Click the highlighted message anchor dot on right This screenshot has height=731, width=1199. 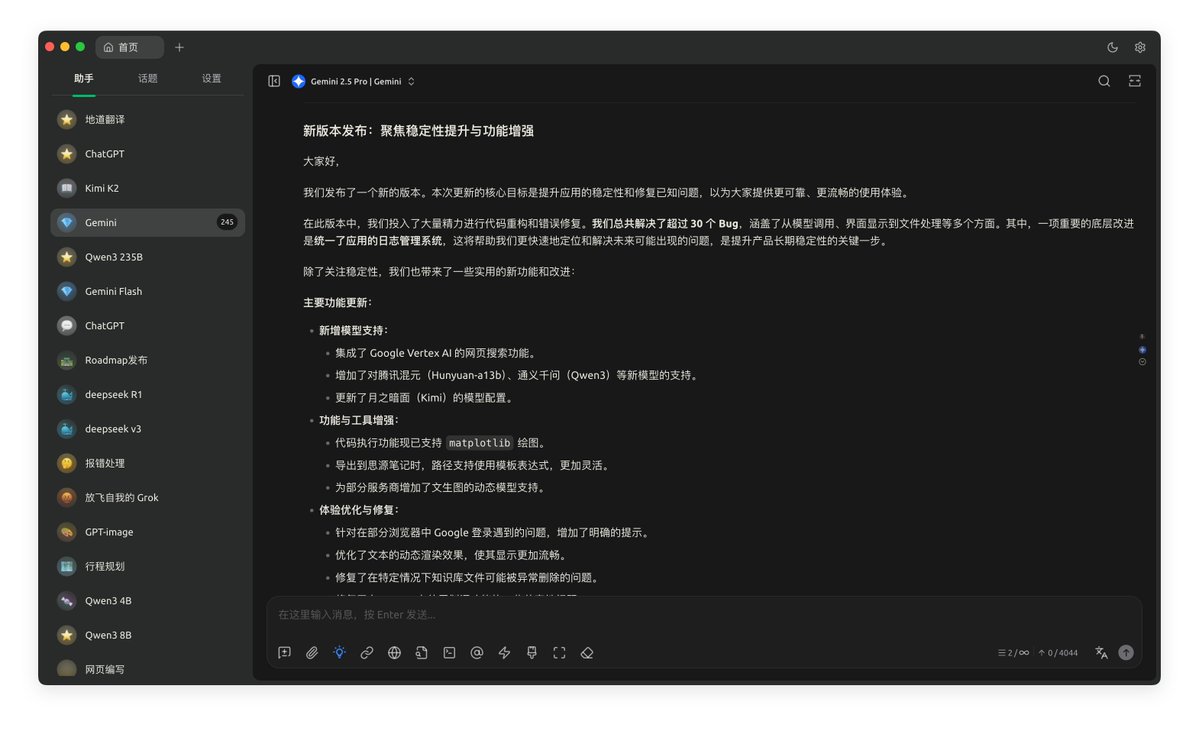click(x=1142, y=349)
